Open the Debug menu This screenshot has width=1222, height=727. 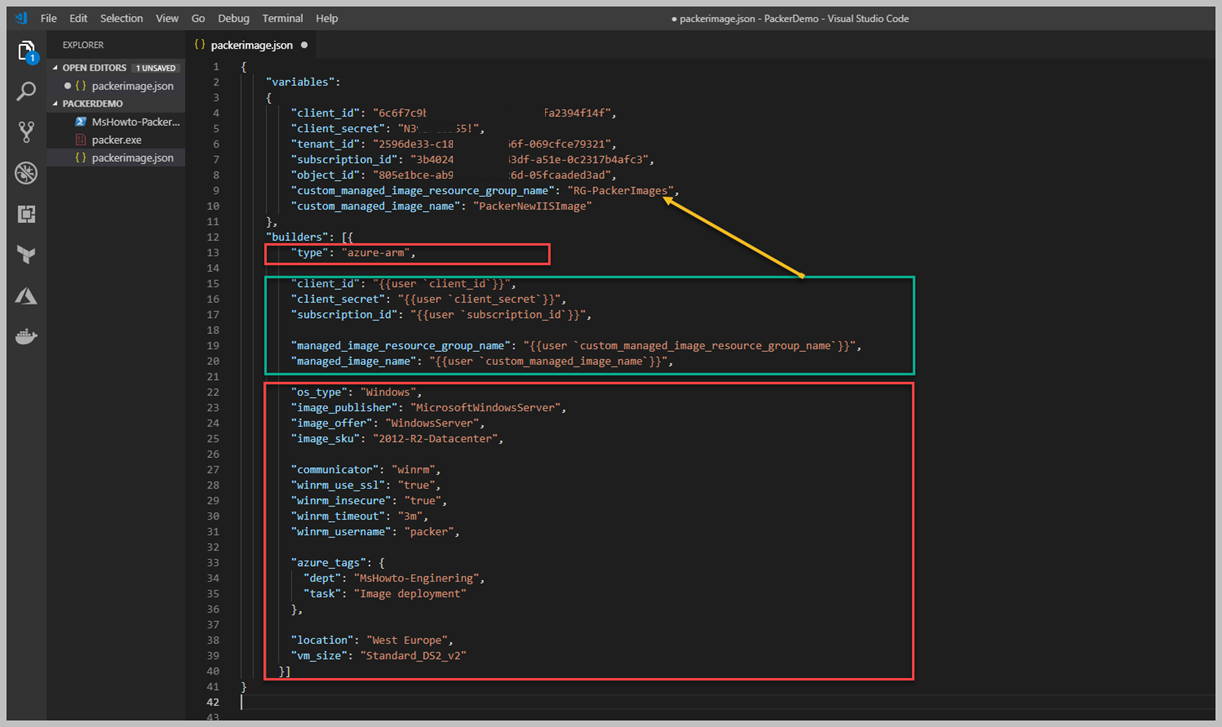click(x=234, y=18)
